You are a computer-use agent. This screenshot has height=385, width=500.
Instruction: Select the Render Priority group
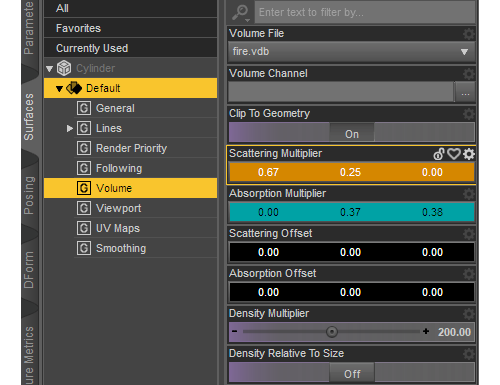pyautogui.click(x=131, y=148)
